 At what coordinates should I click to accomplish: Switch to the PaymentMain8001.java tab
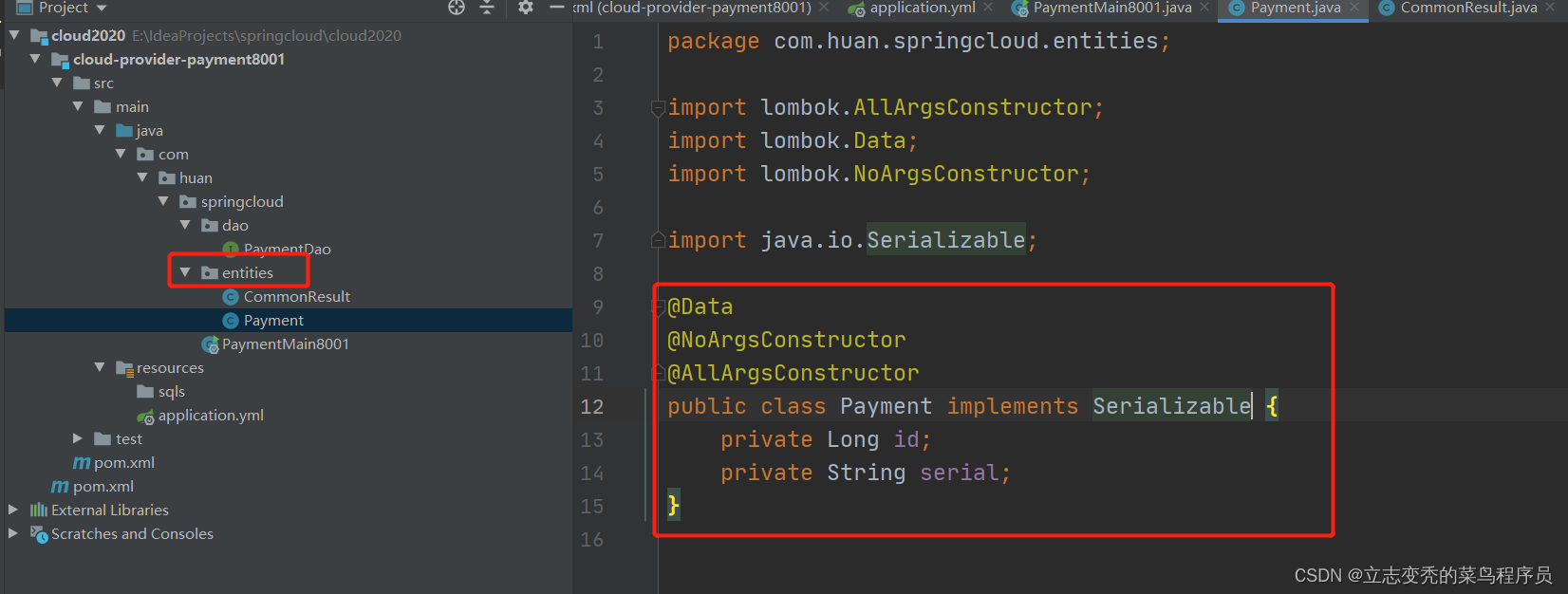[1111, 8]
